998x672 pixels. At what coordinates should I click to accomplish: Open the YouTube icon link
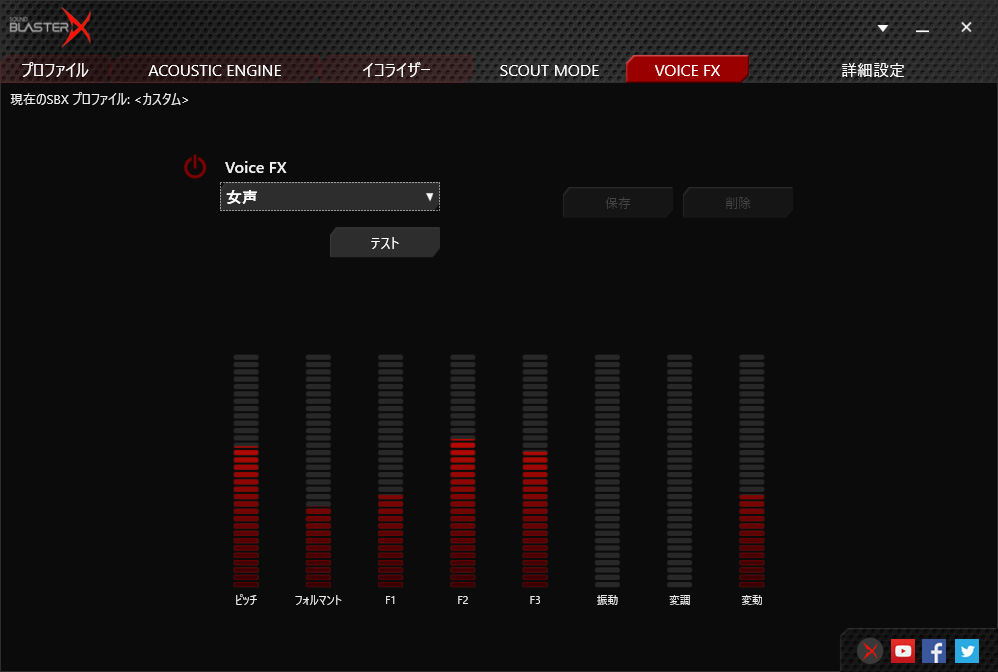903,651
